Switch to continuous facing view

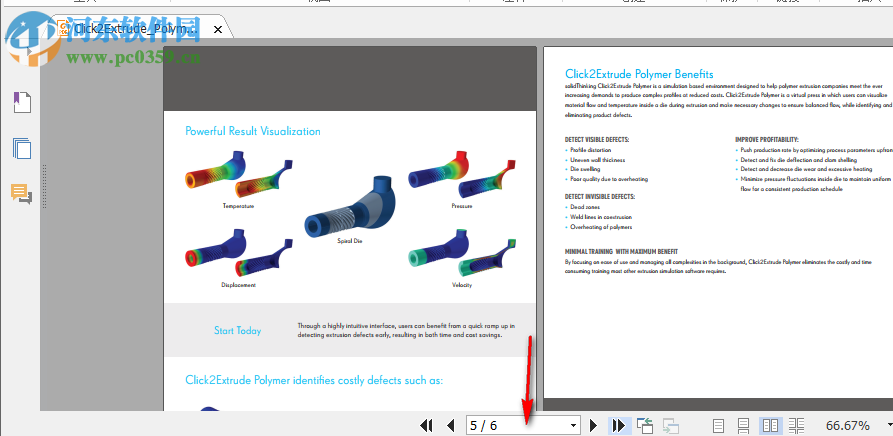[797, 425]
